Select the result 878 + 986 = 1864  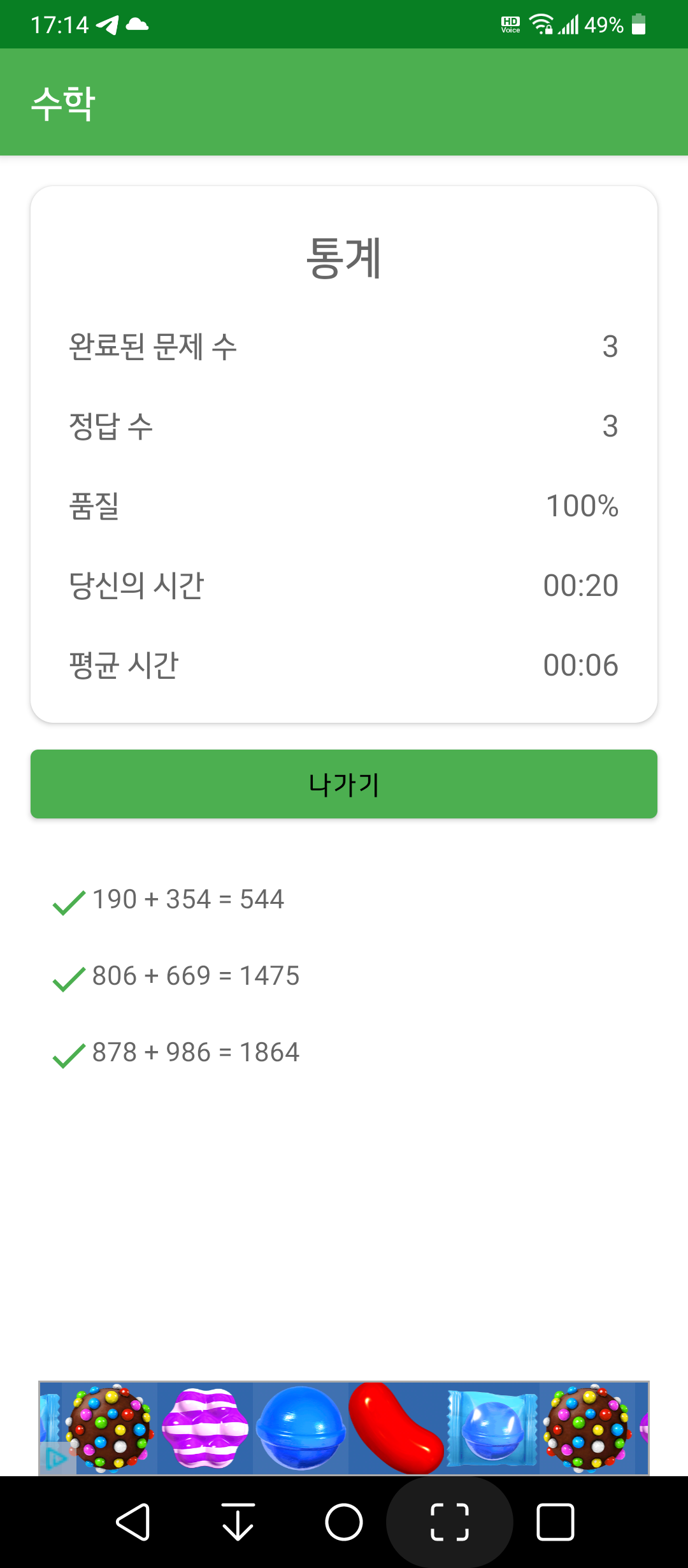coord(196,1052)
